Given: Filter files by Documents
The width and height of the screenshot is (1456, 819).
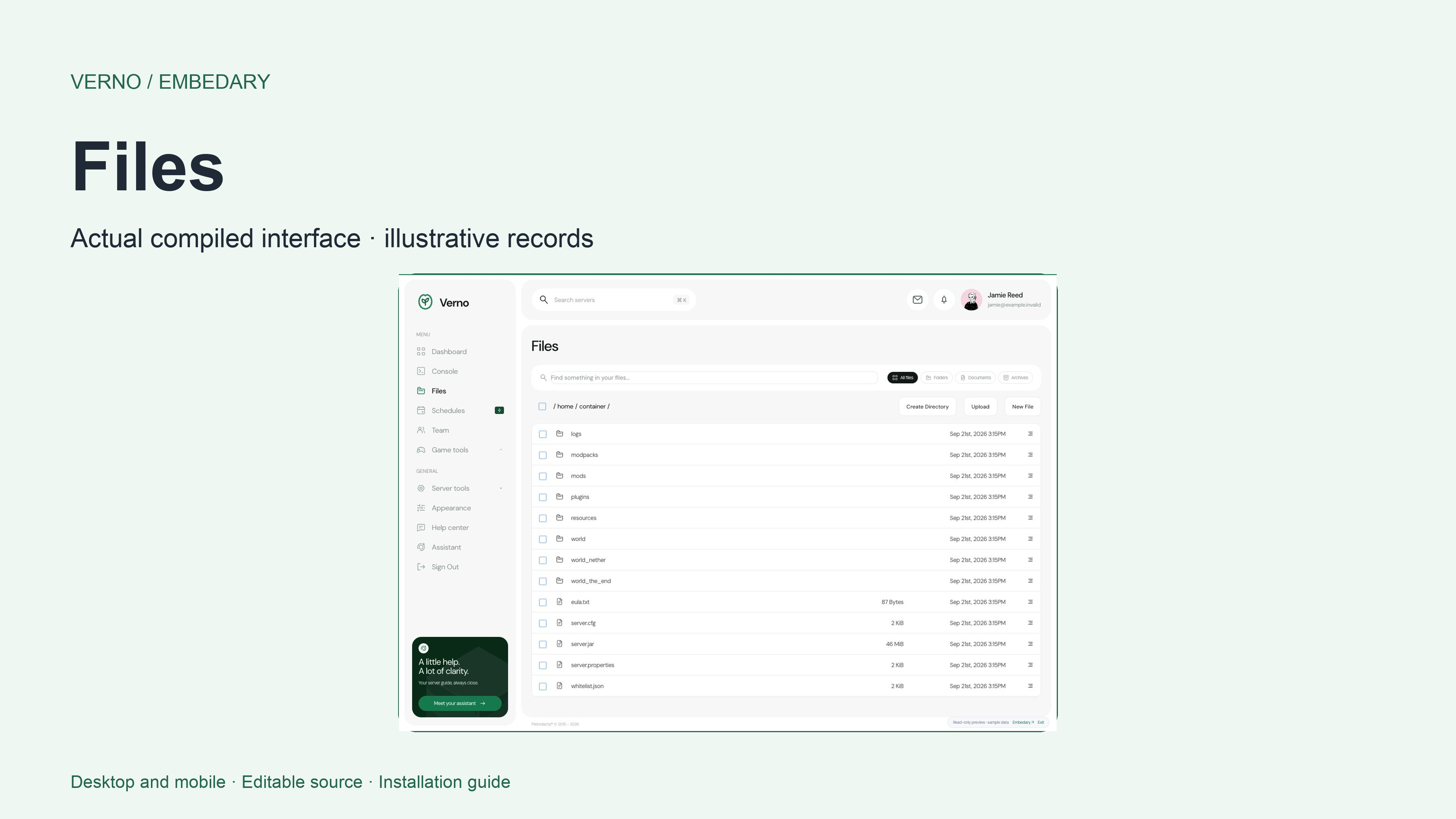Looking at the screenshot, I should tap(976, 378).
